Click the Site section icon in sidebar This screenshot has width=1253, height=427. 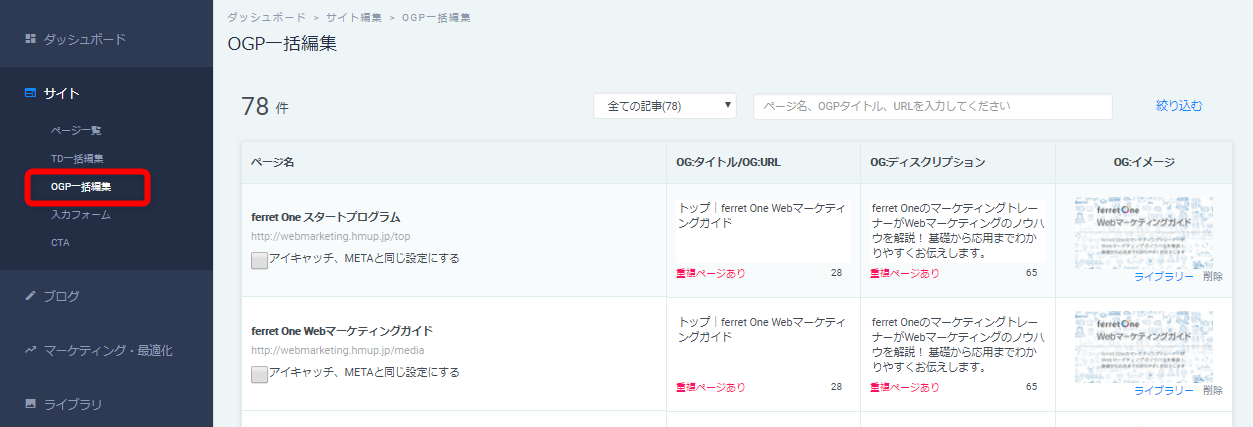click(30, 93)
